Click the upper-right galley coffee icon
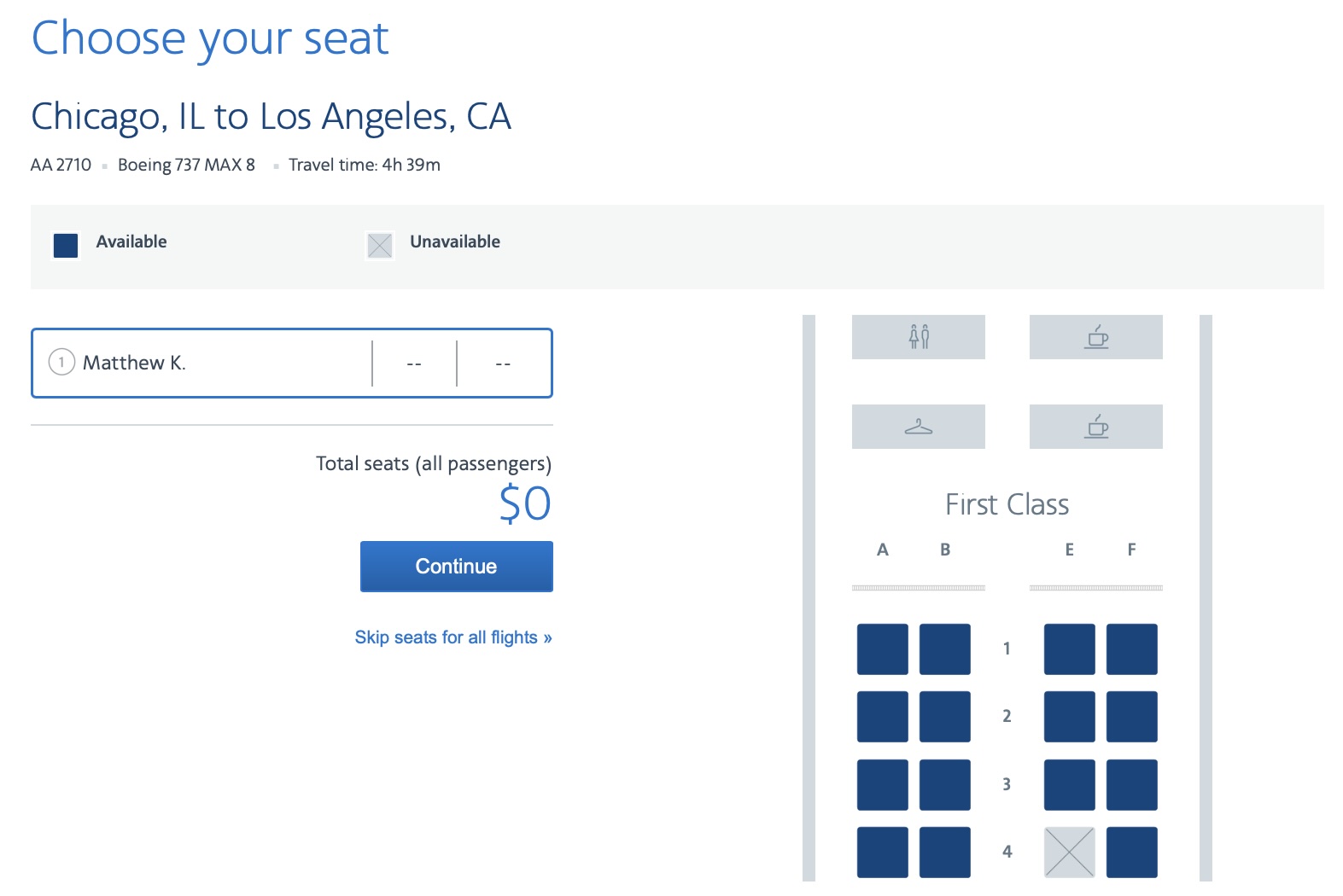 (x=1096, y=336)
